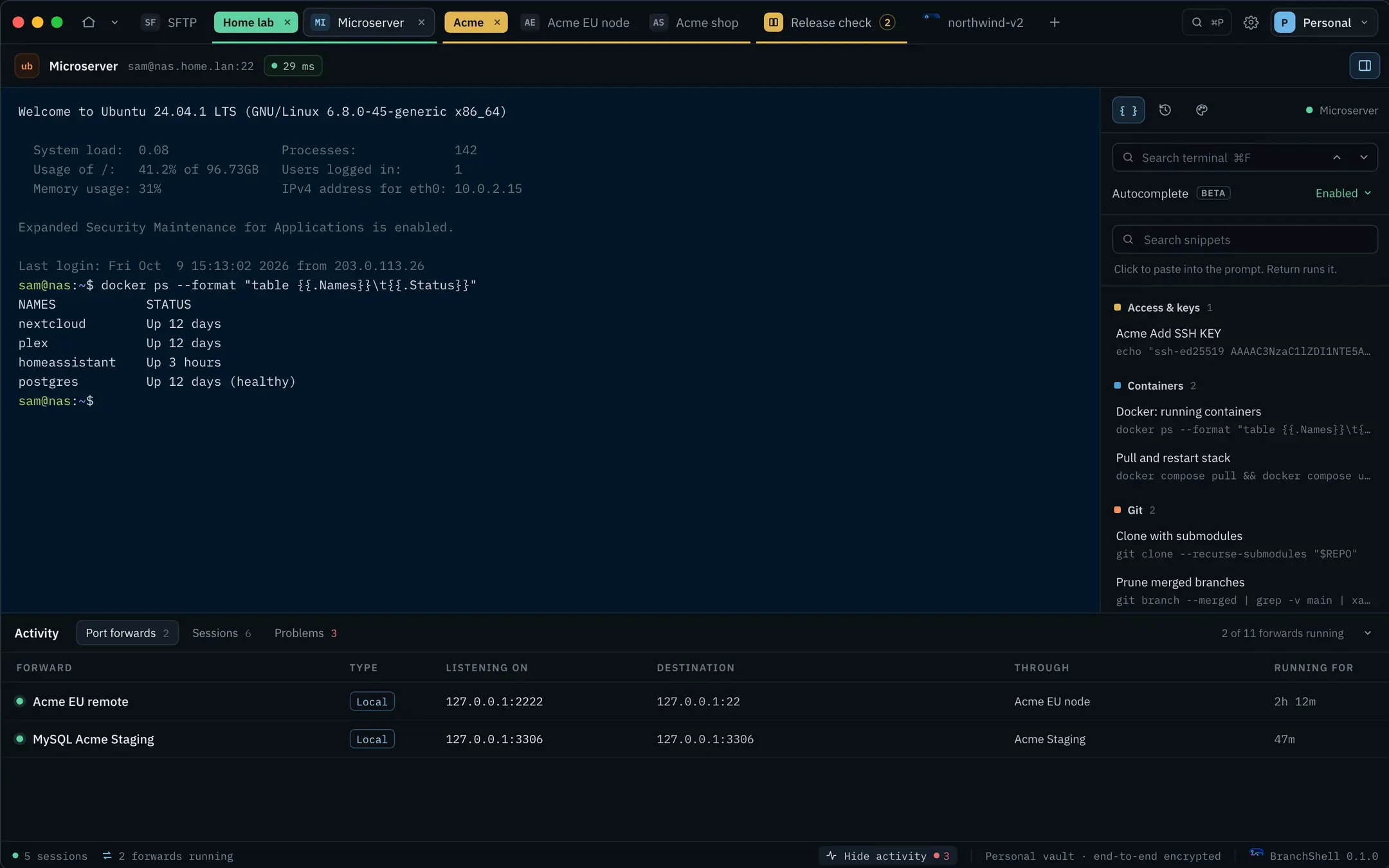The image size is (1389, 868).
Task: Expand the chevron next to home icon
Action: point(114,23)
